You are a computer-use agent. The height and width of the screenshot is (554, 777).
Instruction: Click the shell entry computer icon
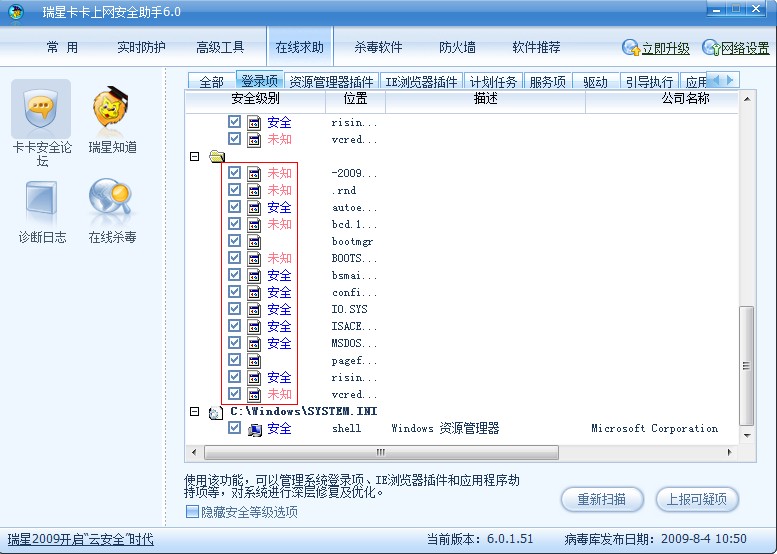255,429
